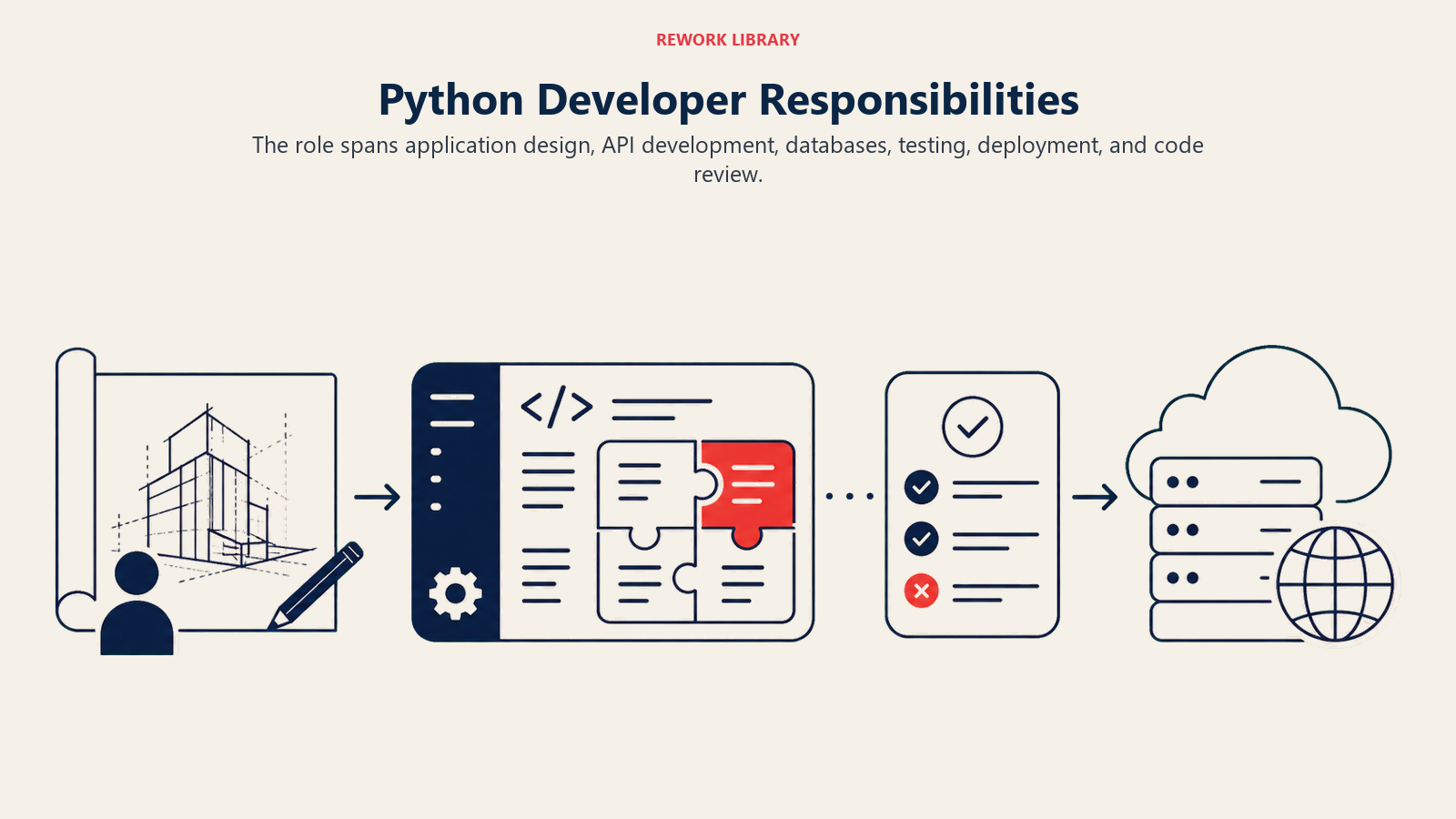This screenshot has height=819, width=1456.
Task: Click the first filled check on the checklist
Action: (921, 488)
